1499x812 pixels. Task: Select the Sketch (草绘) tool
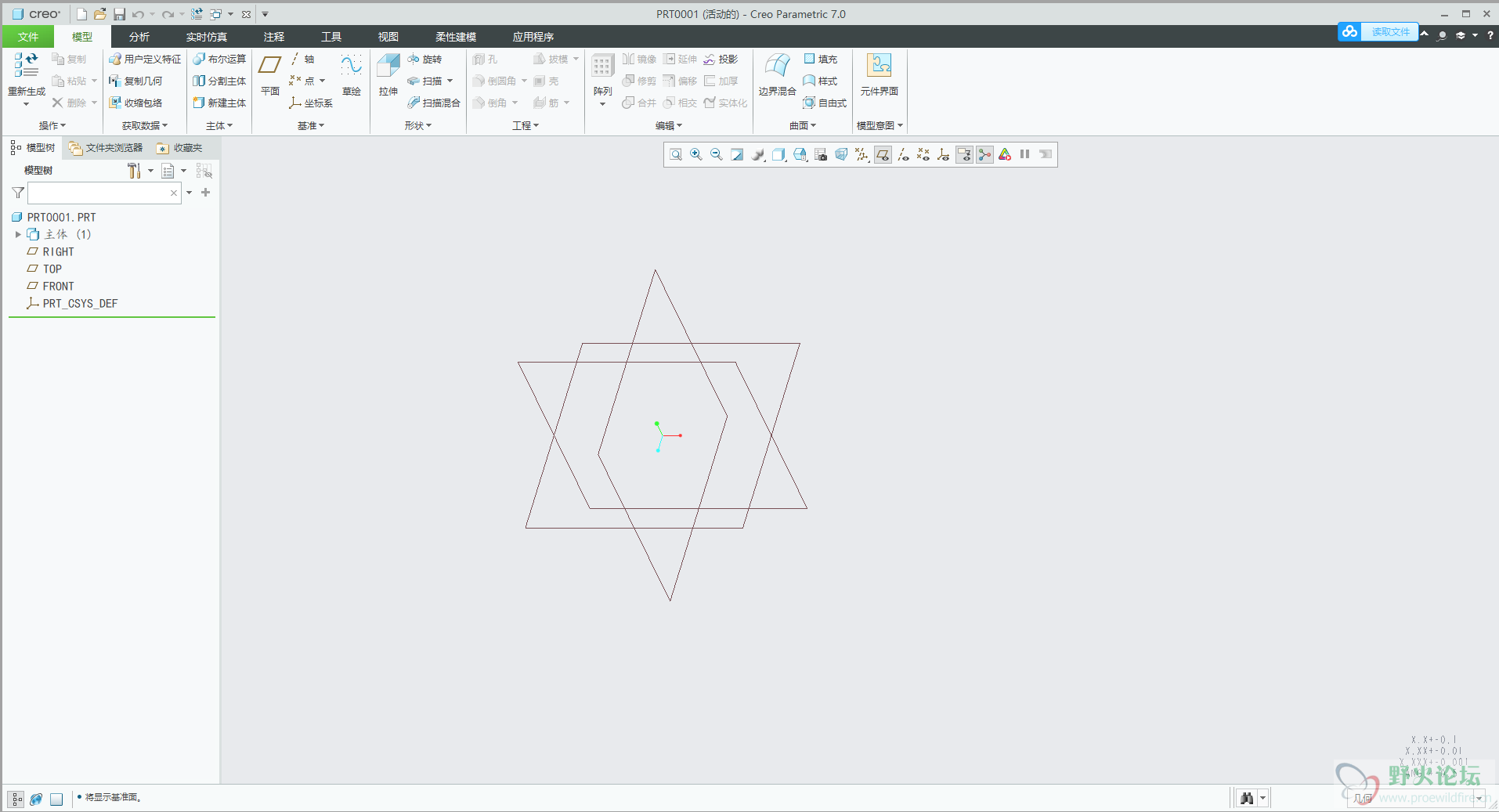click(352, 76)
